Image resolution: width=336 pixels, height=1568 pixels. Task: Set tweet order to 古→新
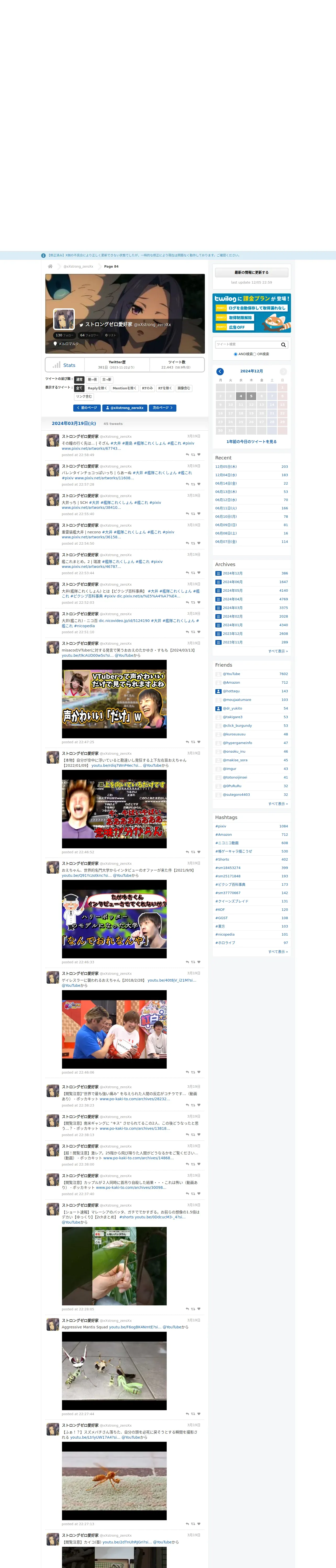coord(107,379)
